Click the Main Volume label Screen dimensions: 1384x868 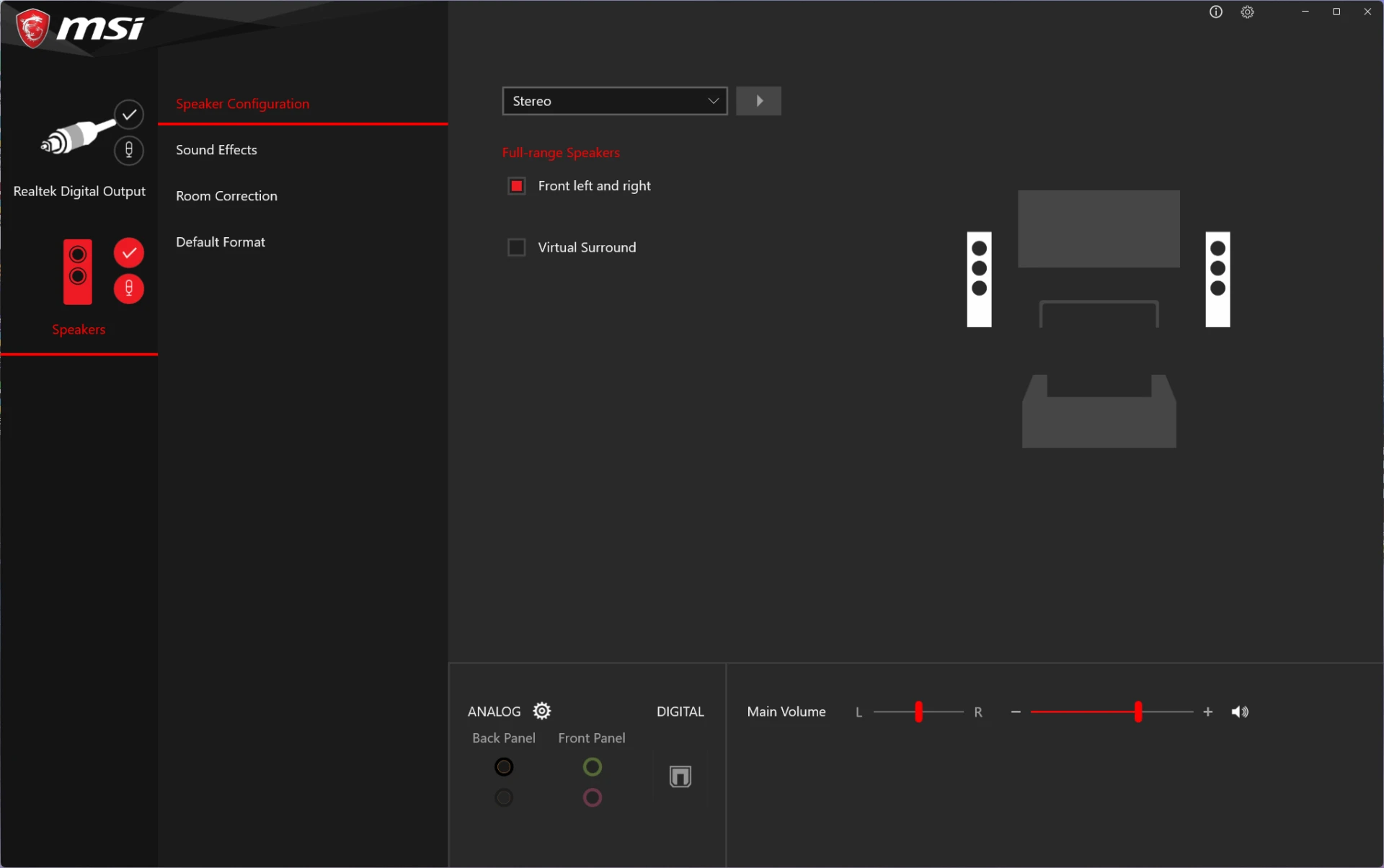[x=786, y=712]
